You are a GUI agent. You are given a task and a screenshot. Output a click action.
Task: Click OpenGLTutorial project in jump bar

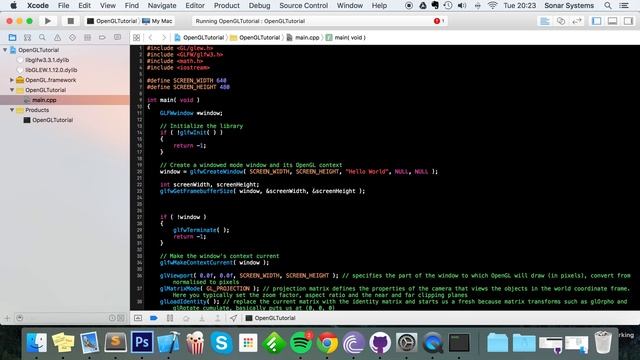click(199, 38)
